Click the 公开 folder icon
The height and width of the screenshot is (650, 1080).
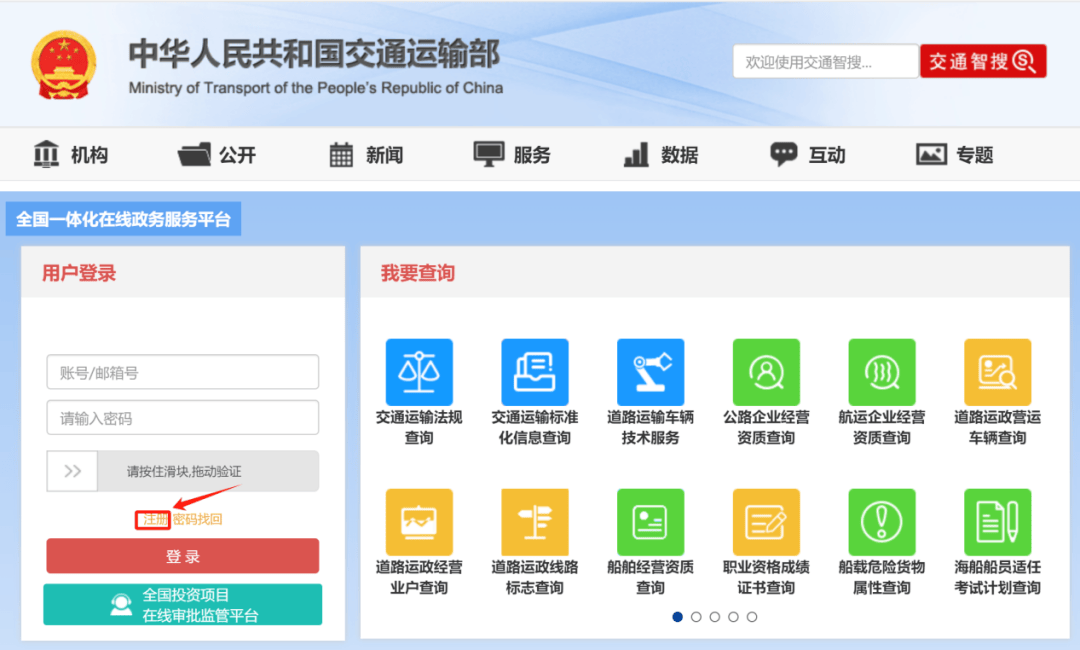point(194,154)
